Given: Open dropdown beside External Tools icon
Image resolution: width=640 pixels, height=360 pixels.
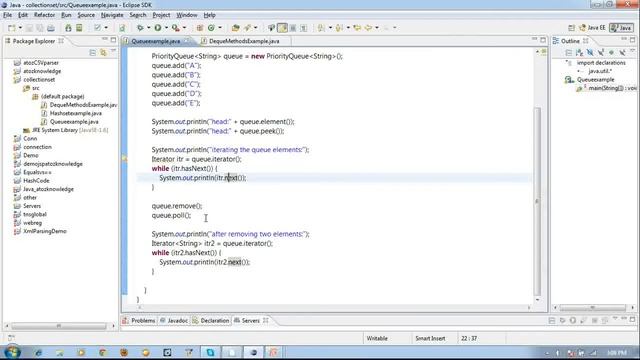Looking at the screenshot, I should [x=184, y=28].
